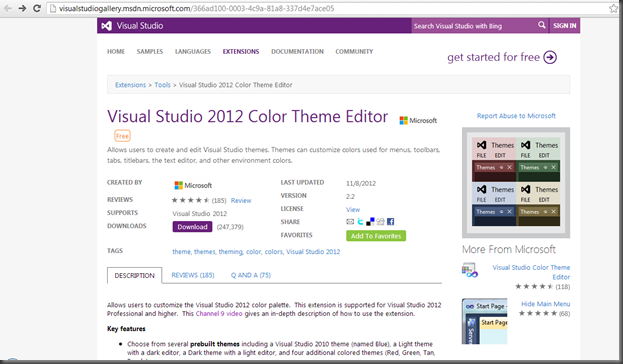Click the star rating next to (185)
This screenshot has width=623, height=364.
[x=190, y=200]
